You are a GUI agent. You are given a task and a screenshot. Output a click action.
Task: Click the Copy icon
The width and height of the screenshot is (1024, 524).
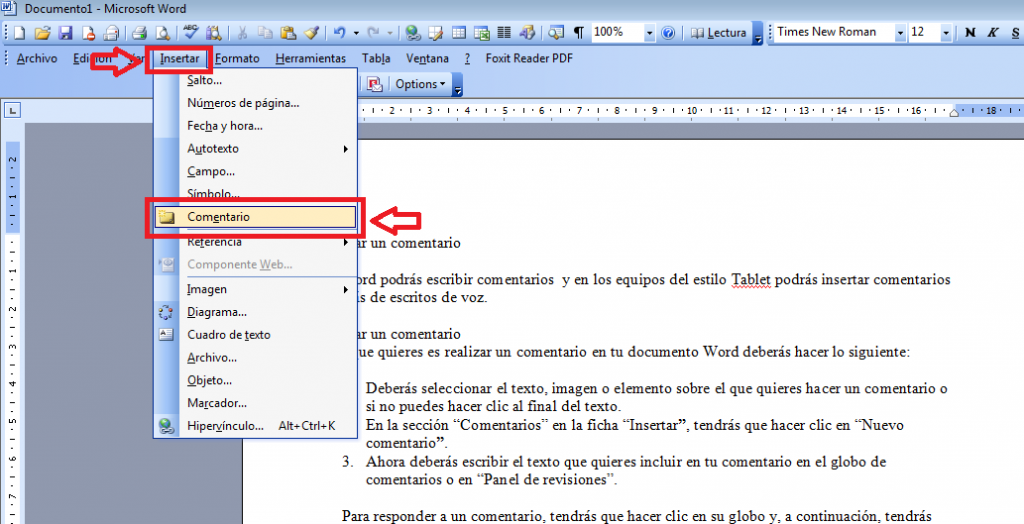(265, 32)
